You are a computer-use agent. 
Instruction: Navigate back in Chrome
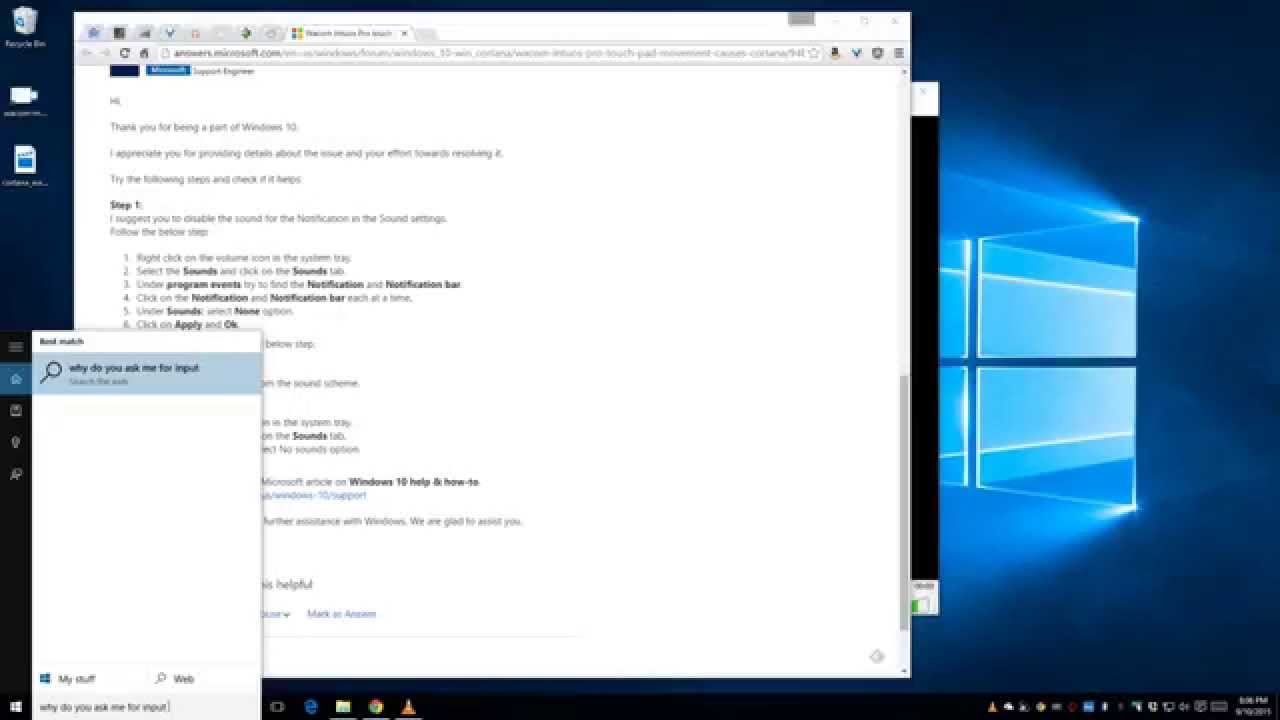87,53
